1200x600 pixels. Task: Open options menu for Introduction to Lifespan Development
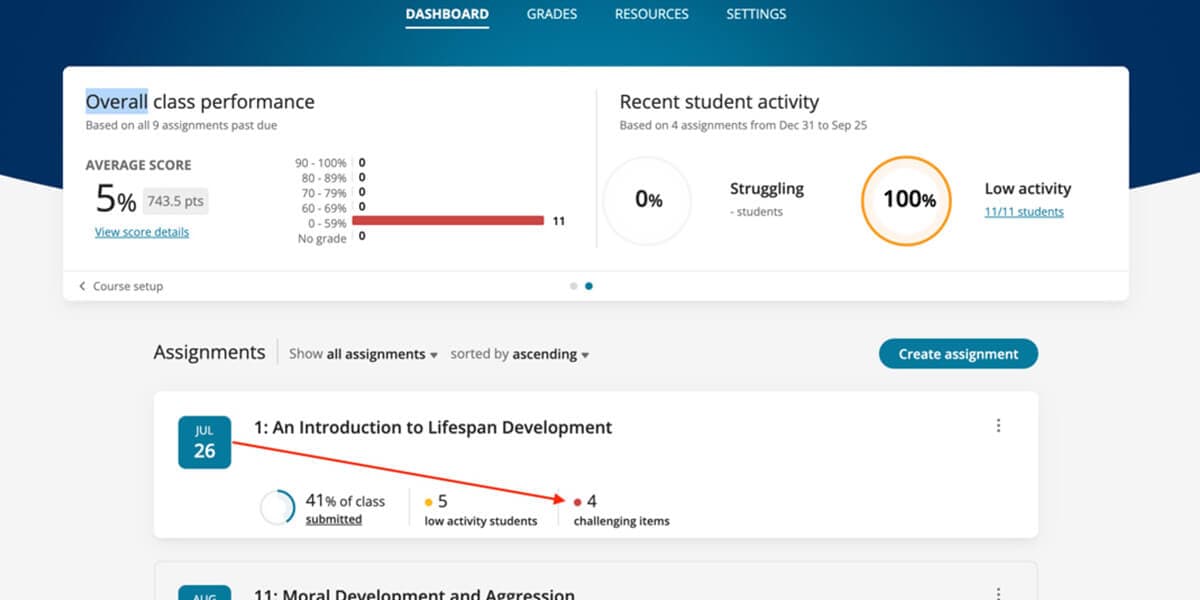click(998, 425)
